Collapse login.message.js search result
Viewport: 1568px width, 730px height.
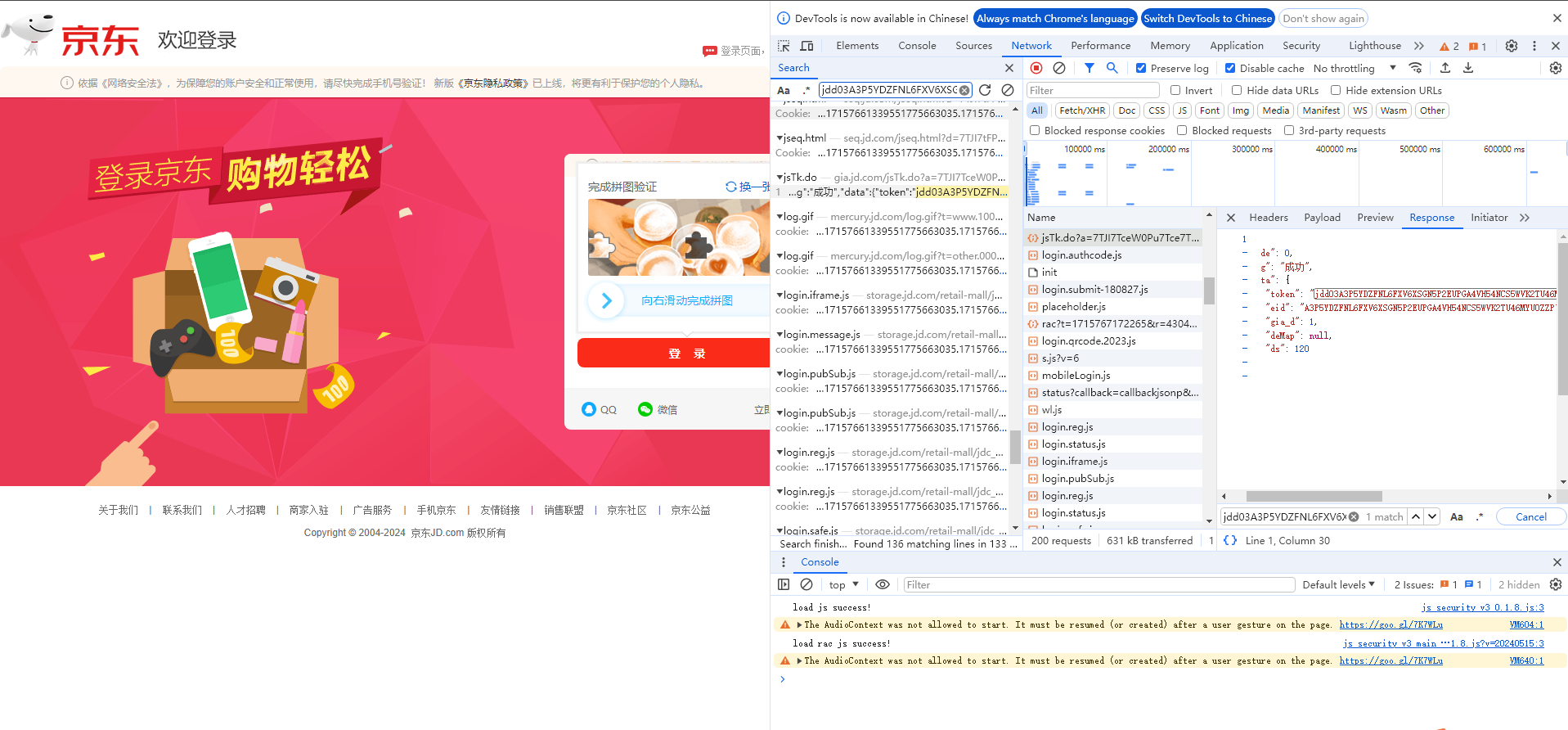click(780, 334)
